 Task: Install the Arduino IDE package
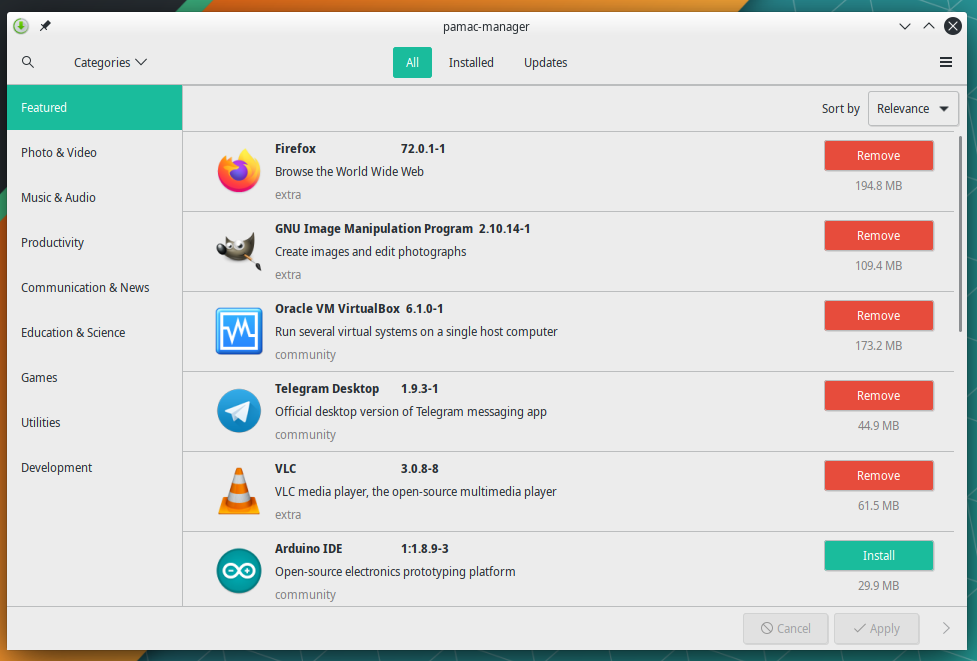click(x=878, y=555)
